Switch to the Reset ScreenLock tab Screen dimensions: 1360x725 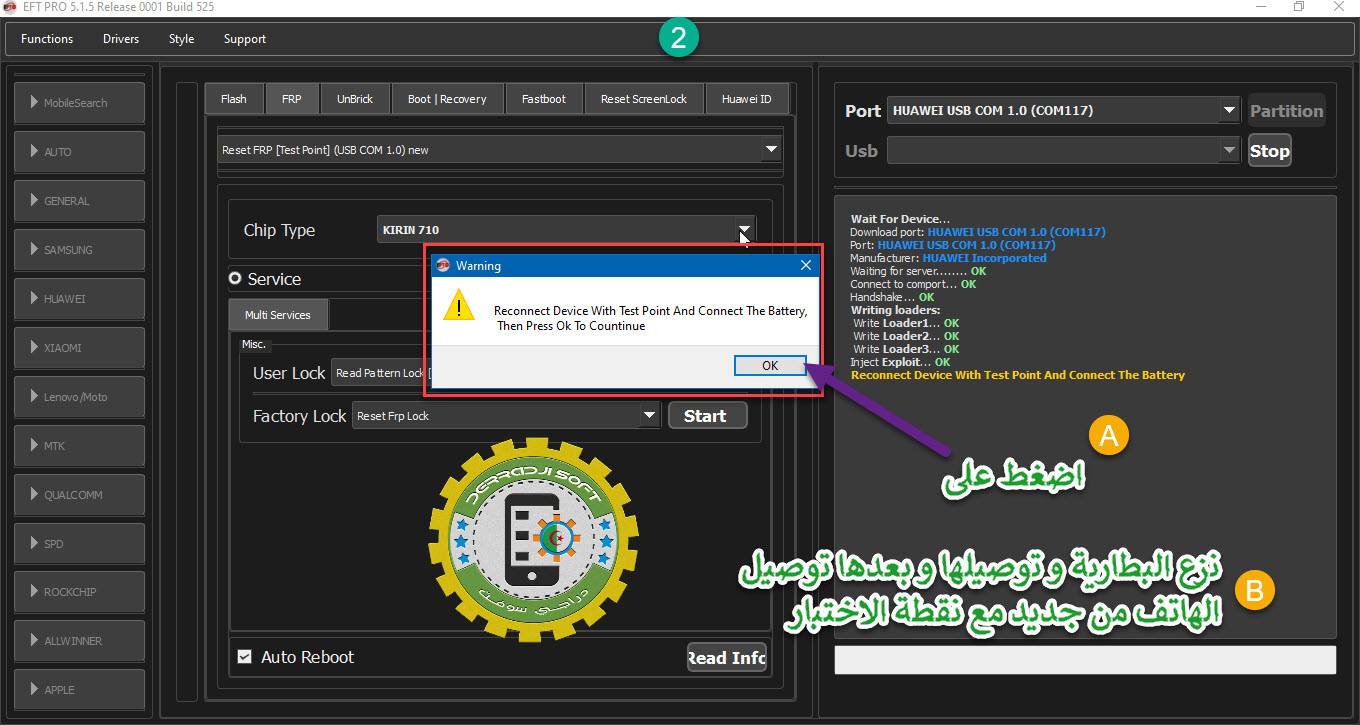[x=644, y=99]
